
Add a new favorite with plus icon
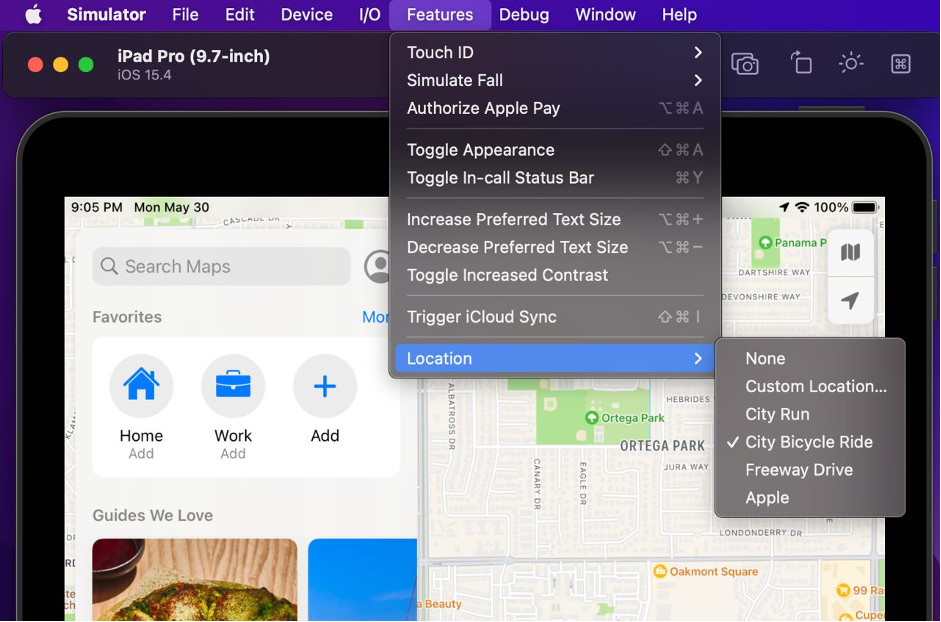(325, 385)
